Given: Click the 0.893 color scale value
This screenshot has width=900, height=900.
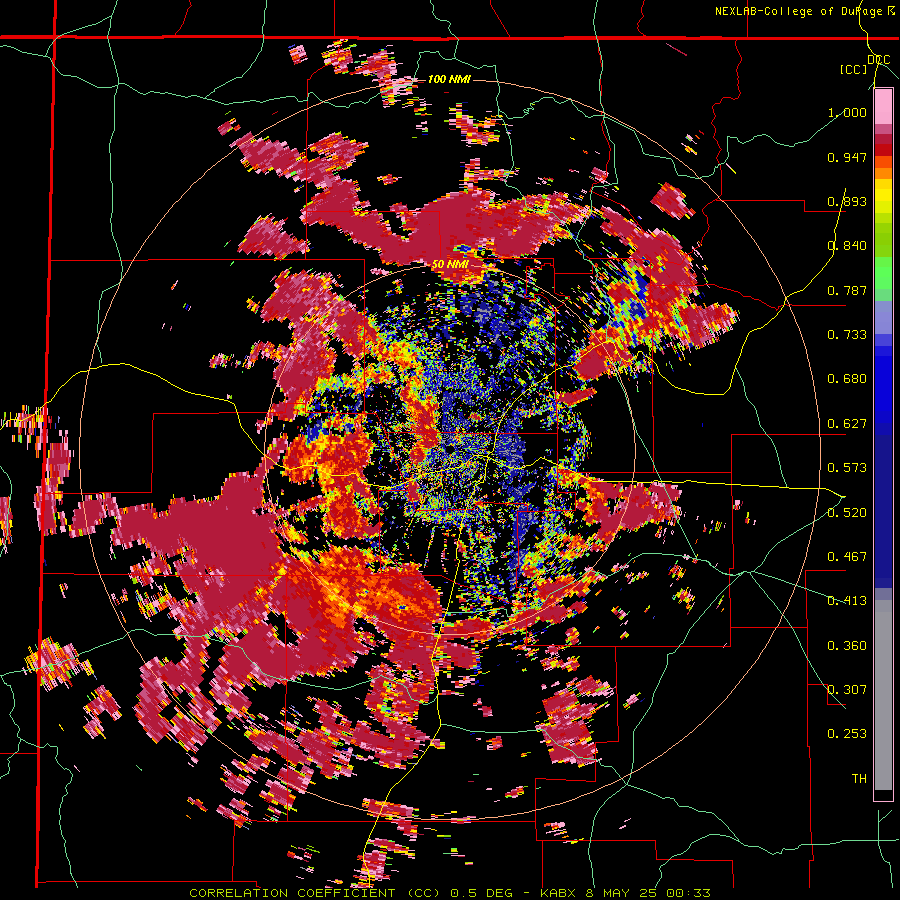Looking at the screenshot, I should 847,201.
